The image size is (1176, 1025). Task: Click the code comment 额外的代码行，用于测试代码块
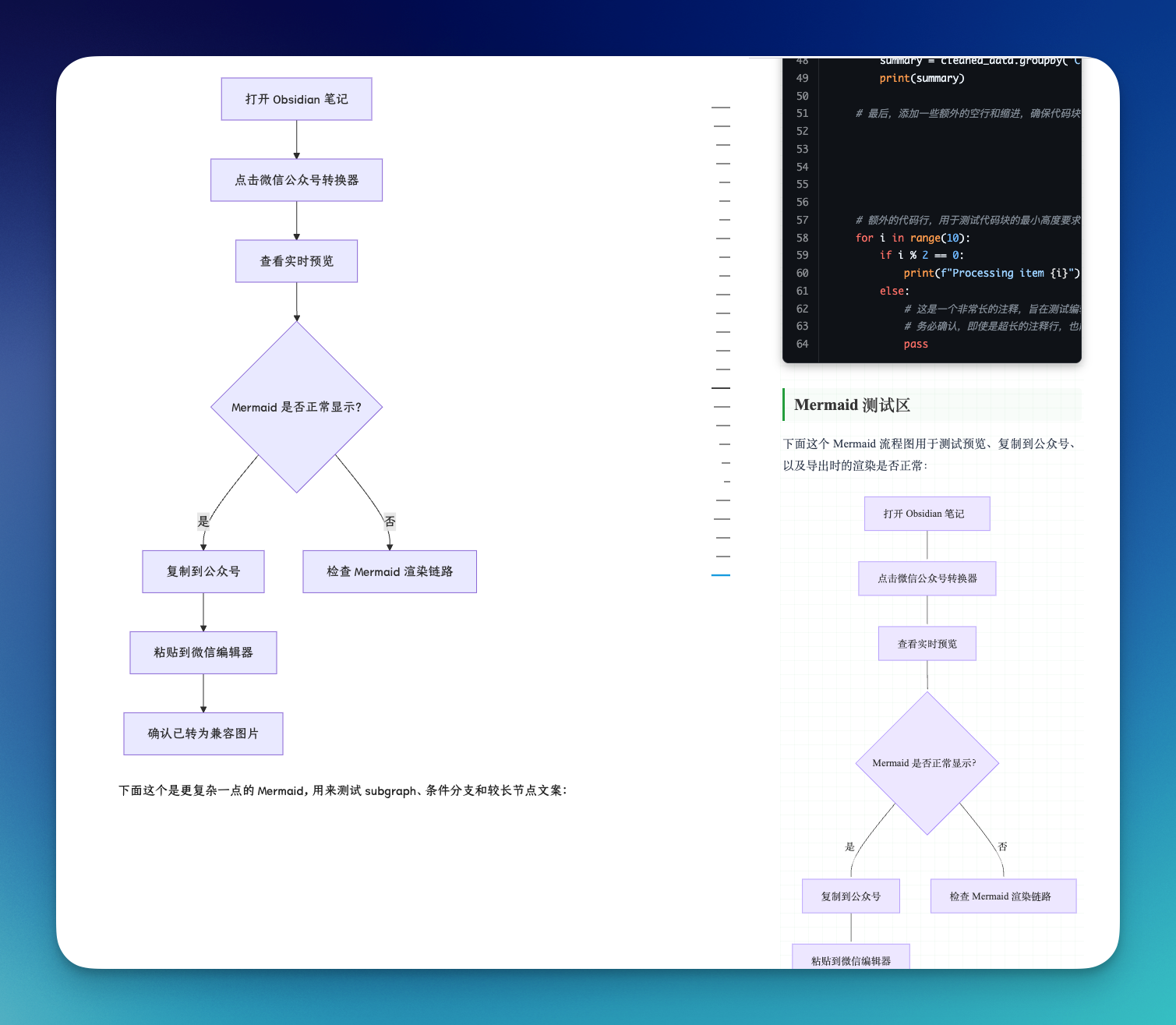pyautogui.click(x=968, y=220)
